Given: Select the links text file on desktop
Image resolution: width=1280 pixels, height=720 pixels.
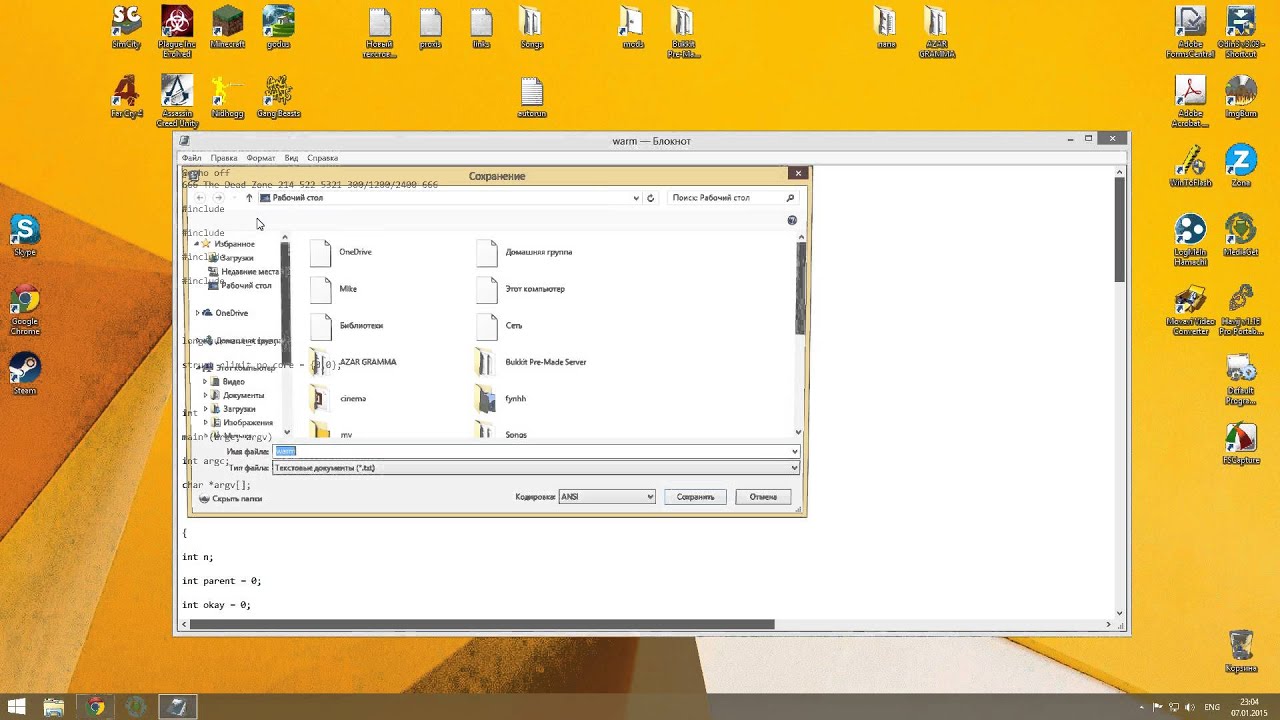Looking at the screenshot, I should tap(481, 27).
